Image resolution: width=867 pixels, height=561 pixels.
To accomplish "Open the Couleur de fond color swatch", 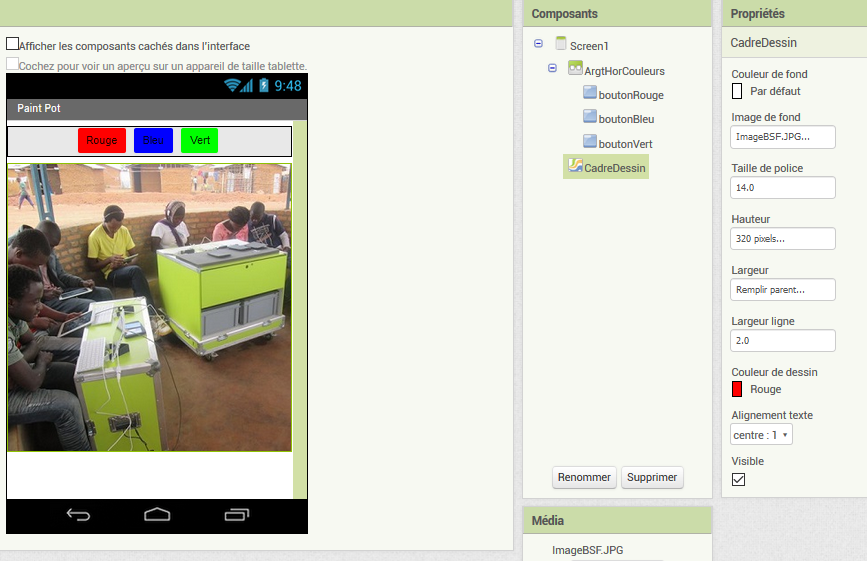I will pyautogui.click(x=737, y=91).
